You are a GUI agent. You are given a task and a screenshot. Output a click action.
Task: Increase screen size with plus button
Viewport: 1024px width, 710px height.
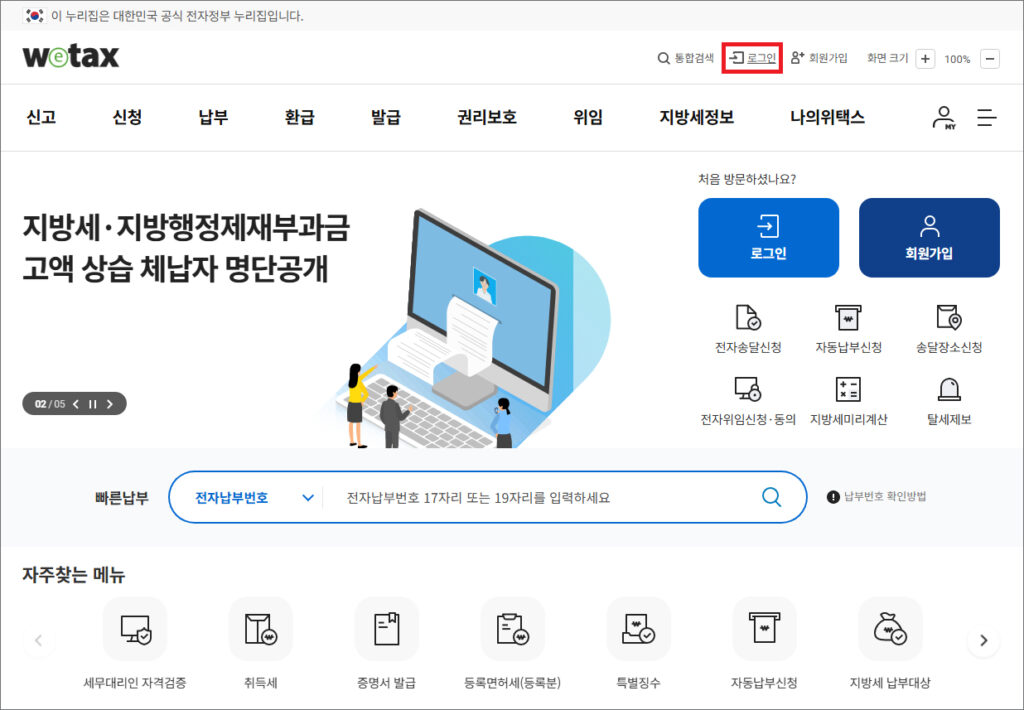pyautogui.click(x=926, y=59)
